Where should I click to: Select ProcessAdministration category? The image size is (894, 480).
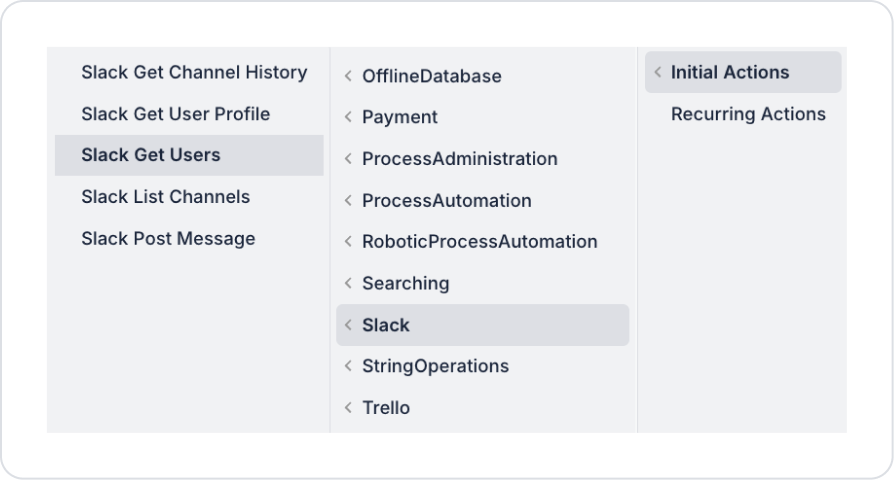tap(460, 159)
